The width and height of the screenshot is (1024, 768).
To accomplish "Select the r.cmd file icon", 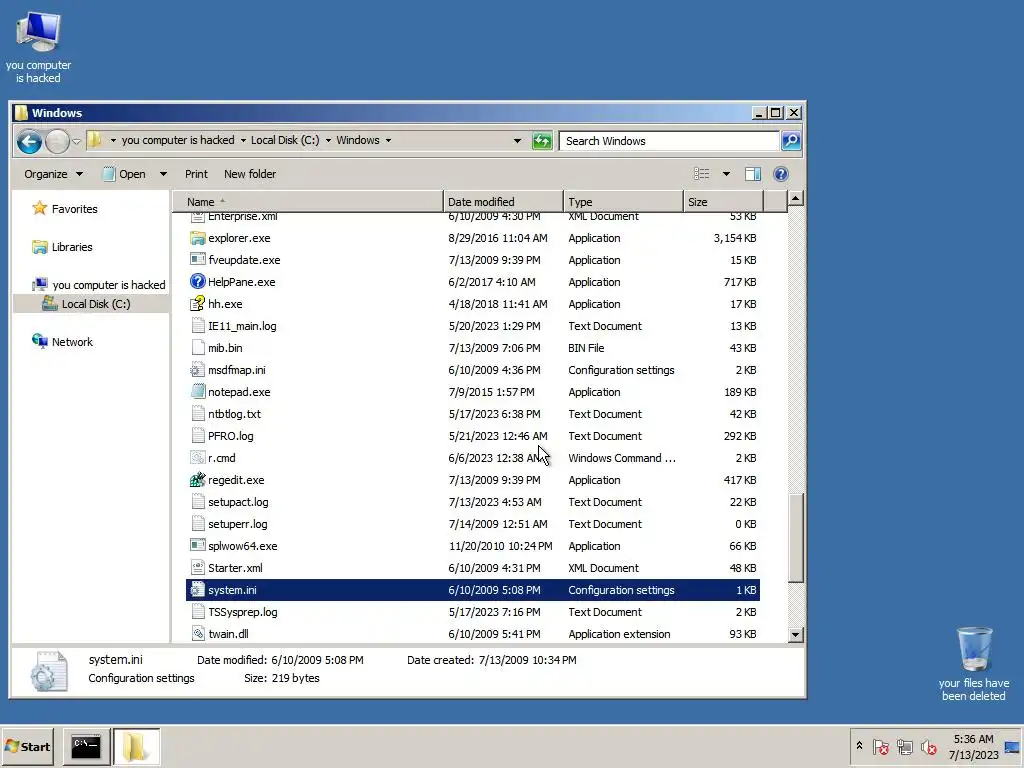I will tap(197, 458).
